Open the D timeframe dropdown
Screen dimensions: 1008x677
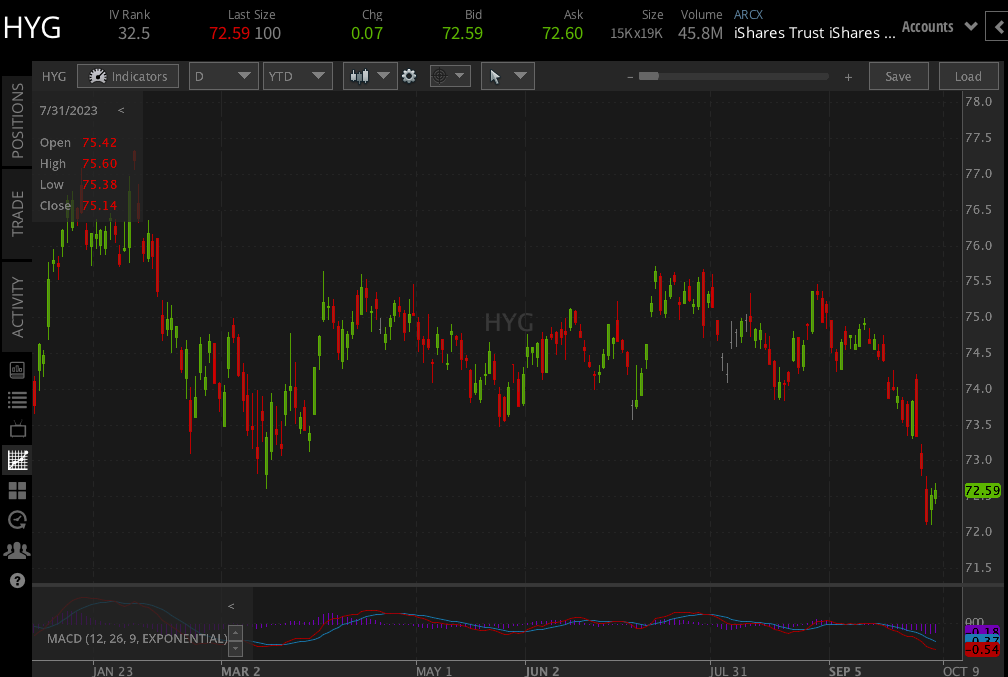pyautogui.click(x=223, y=76)
